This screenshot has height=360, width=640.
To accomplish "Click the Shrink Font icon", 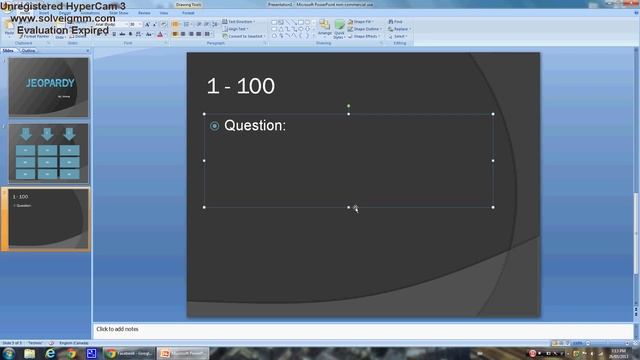I will pyautogui.click(x=154, y=24).
